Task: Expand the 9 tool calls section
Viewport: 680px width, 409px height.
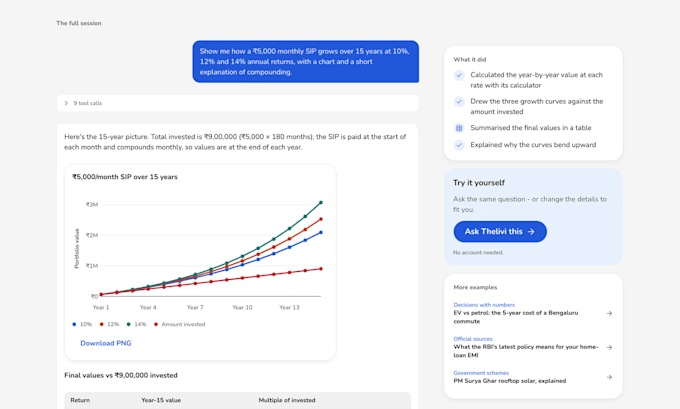Action: coord(238,103)
